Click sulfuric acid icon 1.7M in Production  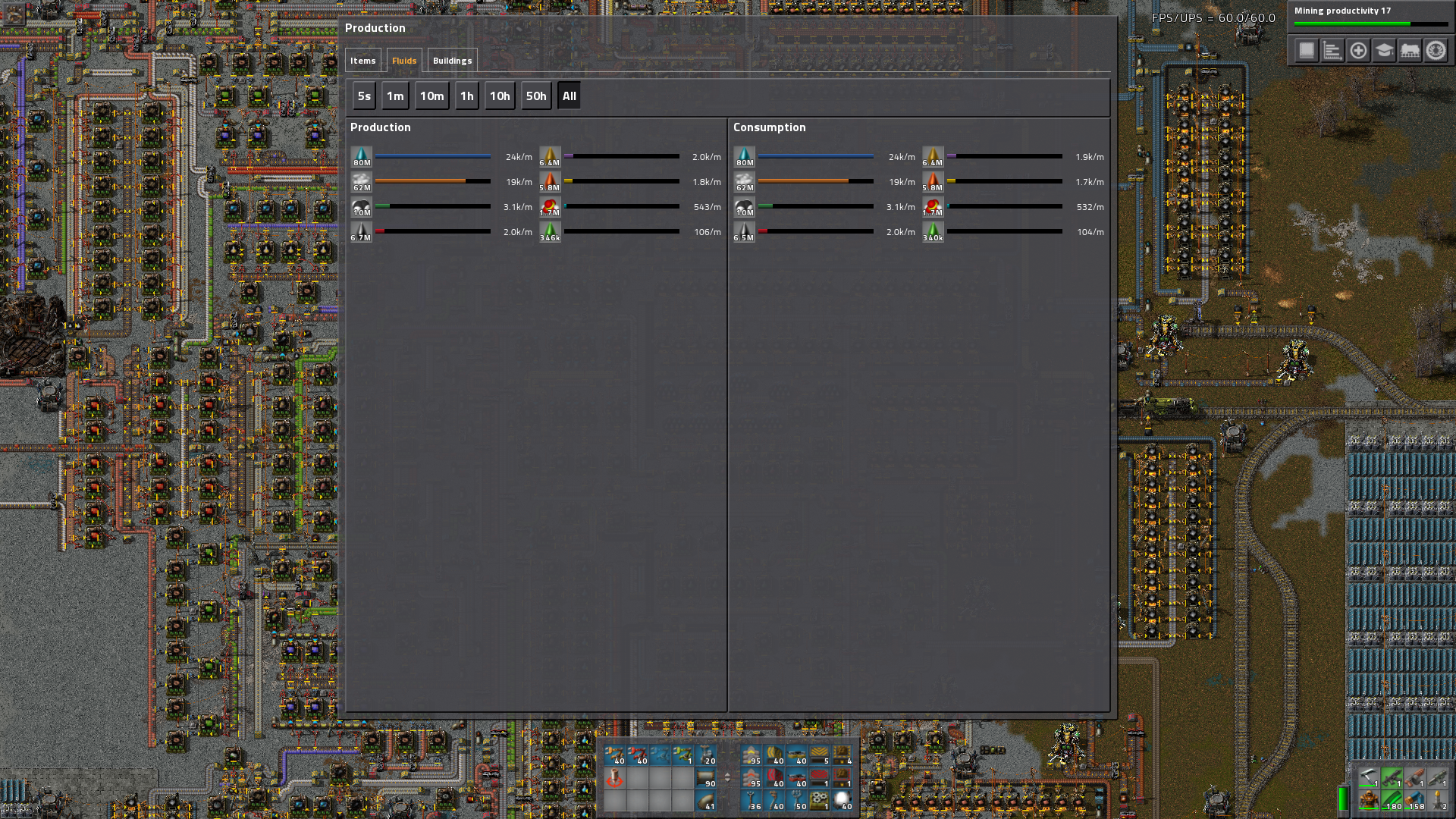point(550,207)
